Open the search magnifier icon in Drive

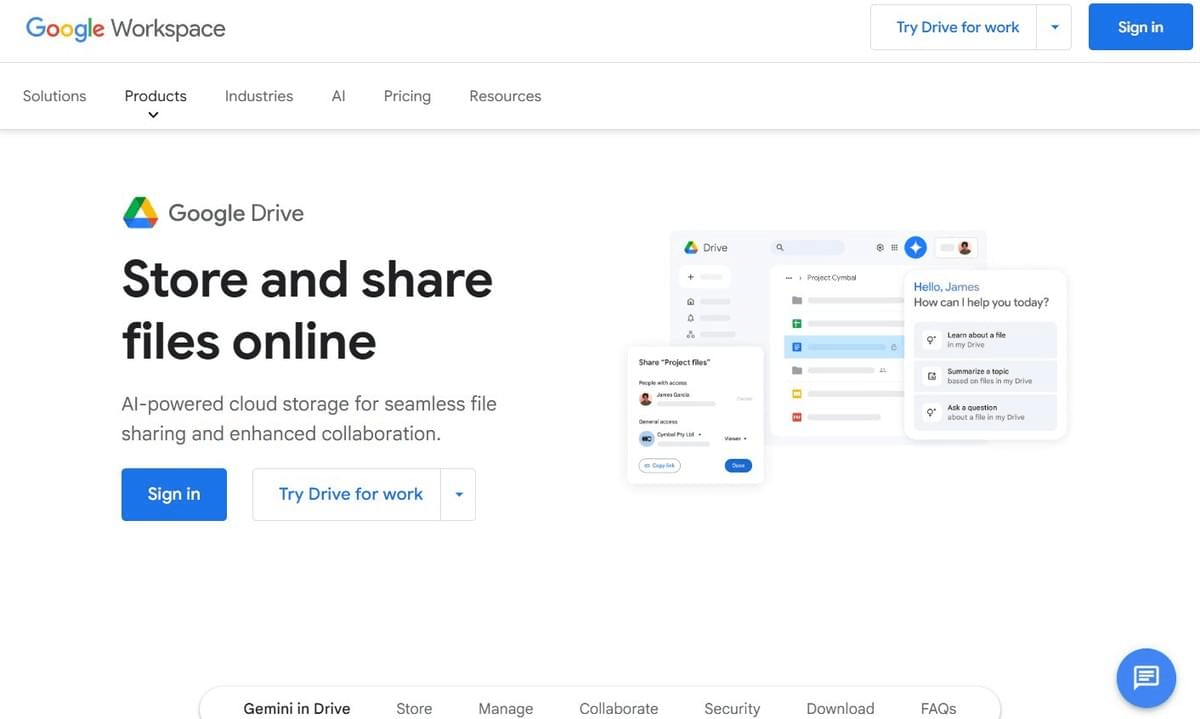[779, 247]
